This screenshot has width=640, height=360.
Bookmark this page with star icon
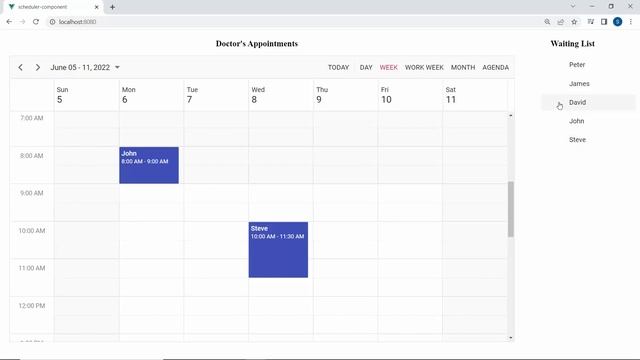574,22
